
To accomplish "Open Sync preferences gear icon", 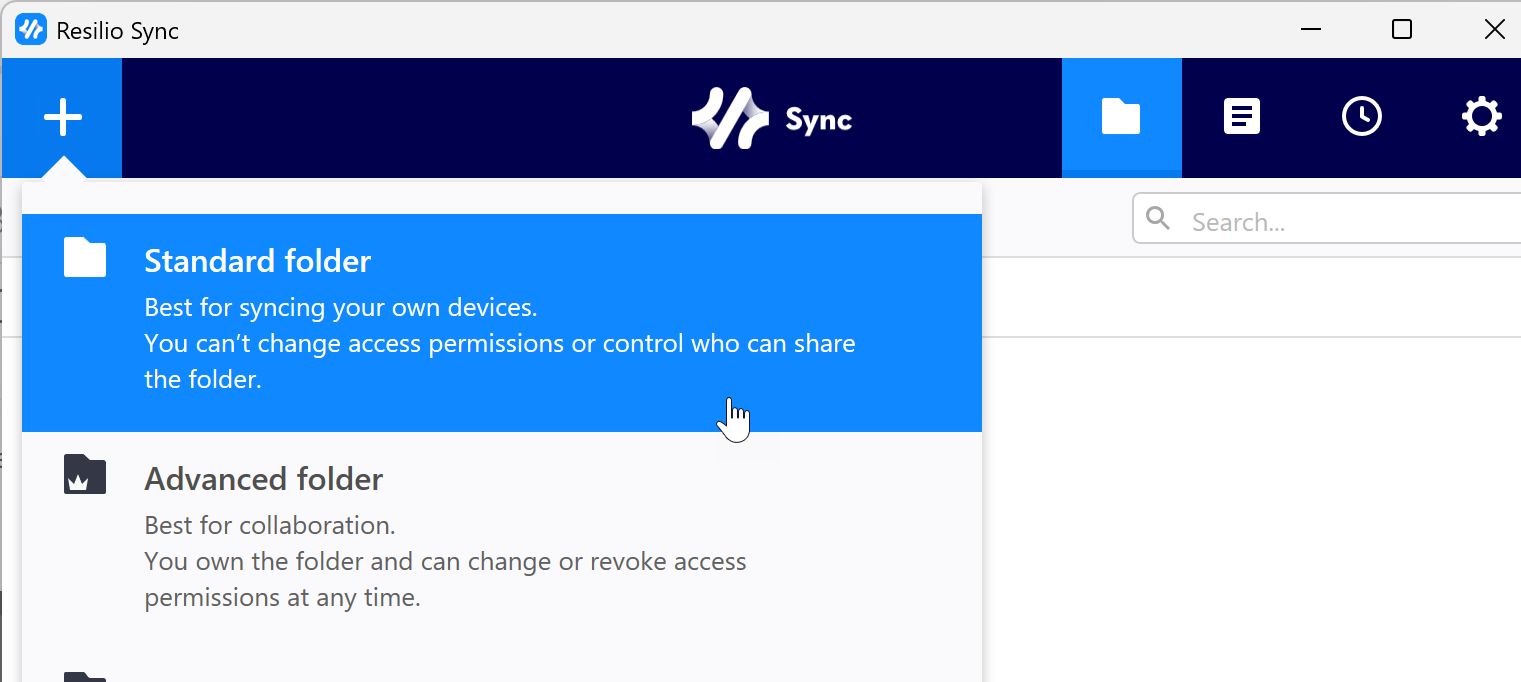I will click(1481, 117).
